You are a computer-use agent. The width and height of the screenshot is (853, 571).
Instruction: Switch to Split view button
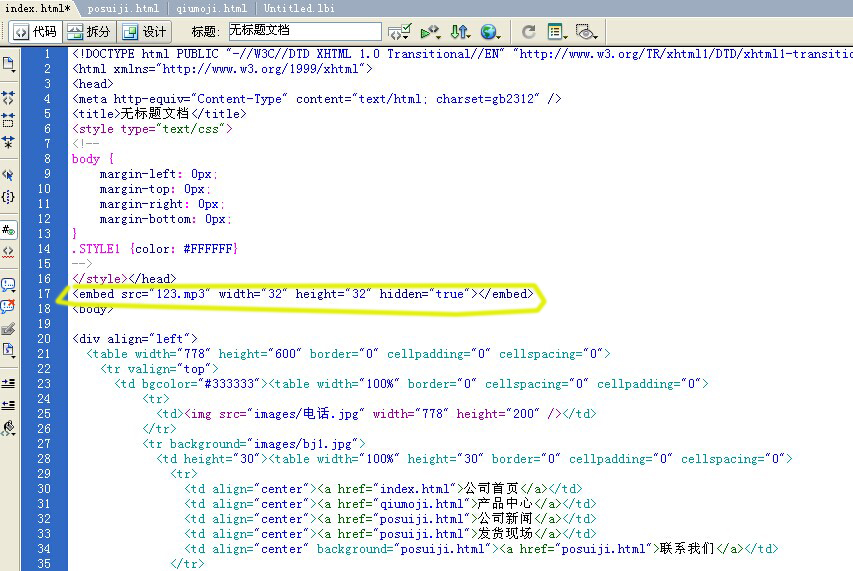pos(89,32)
